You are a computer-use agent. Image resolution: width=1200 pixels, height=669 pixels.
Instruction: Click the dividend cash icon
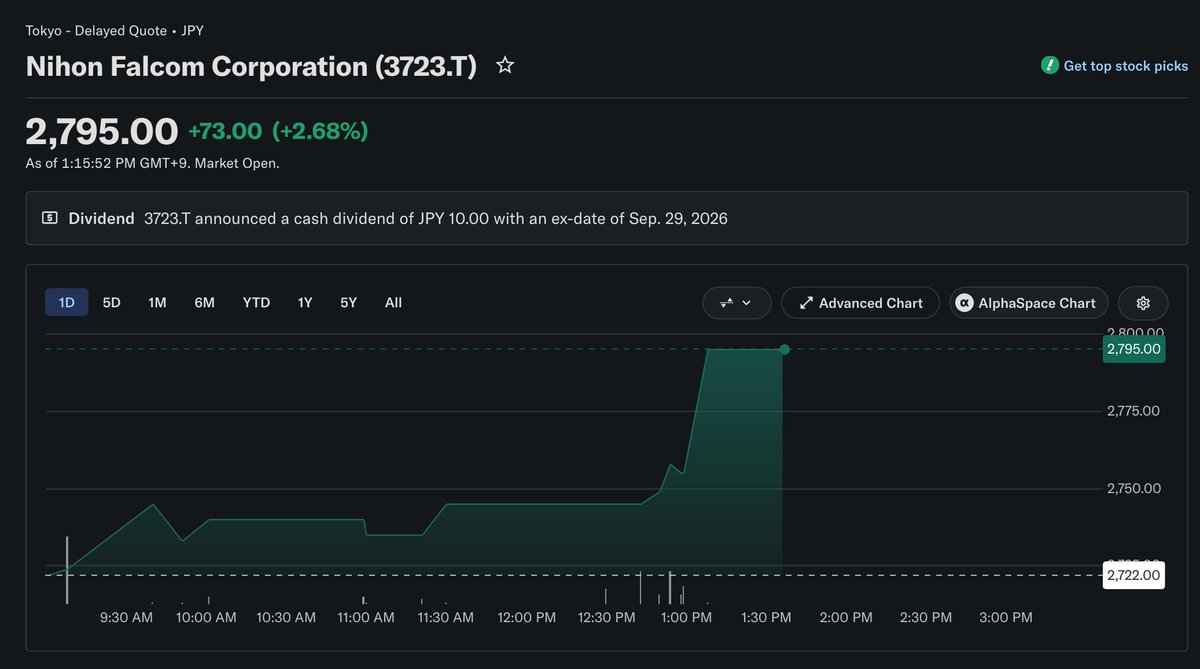pyautogui.click(x=50, y=218)
